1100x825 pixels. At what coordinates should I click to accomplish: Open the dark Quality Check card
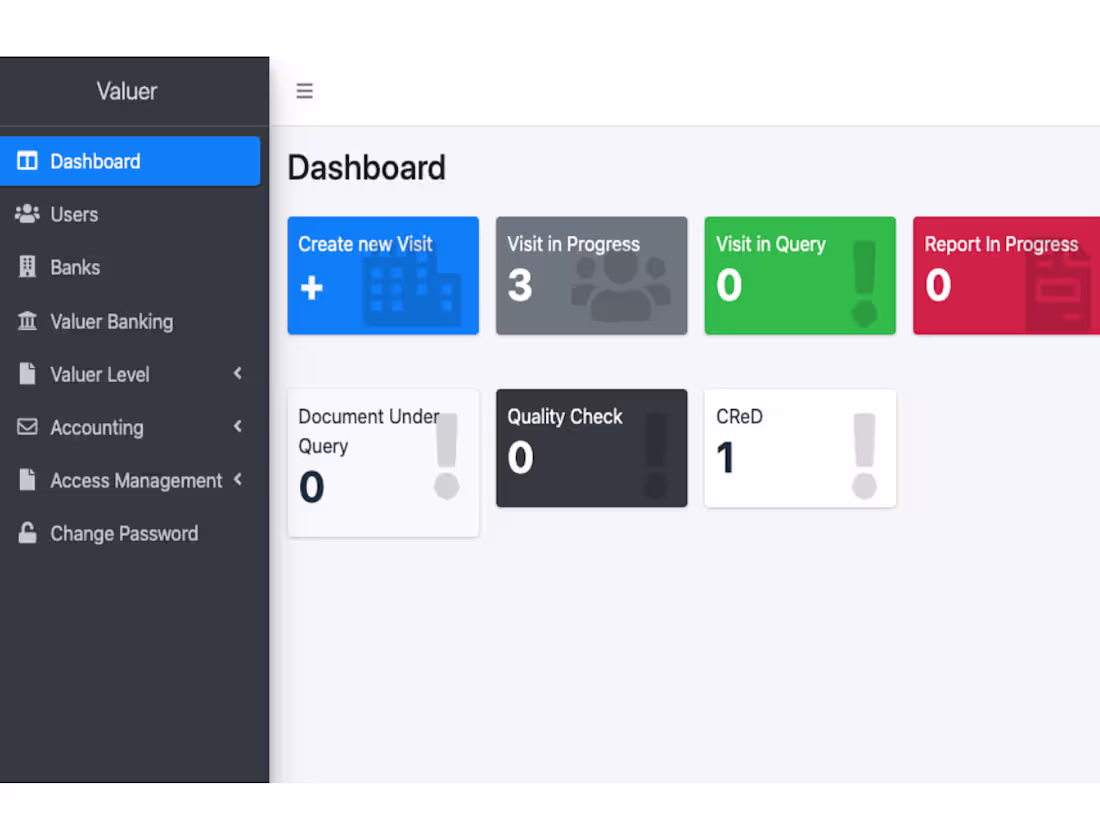[x=591, y=448]
